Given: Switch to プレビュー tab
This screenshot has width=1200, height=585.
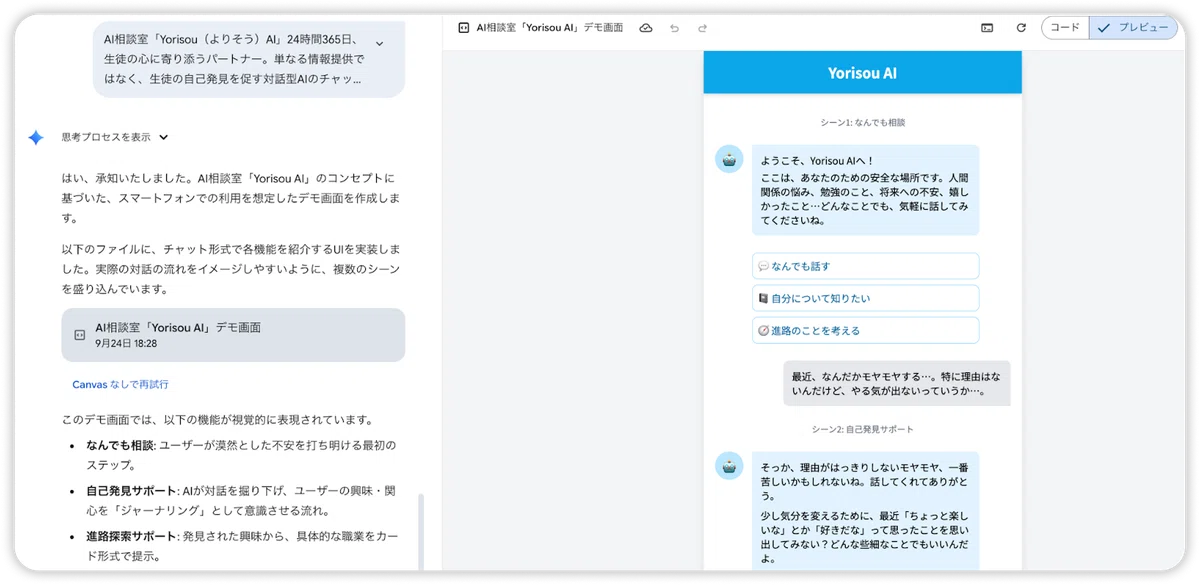Looking at the screenshot, I should click(1133, 28).
